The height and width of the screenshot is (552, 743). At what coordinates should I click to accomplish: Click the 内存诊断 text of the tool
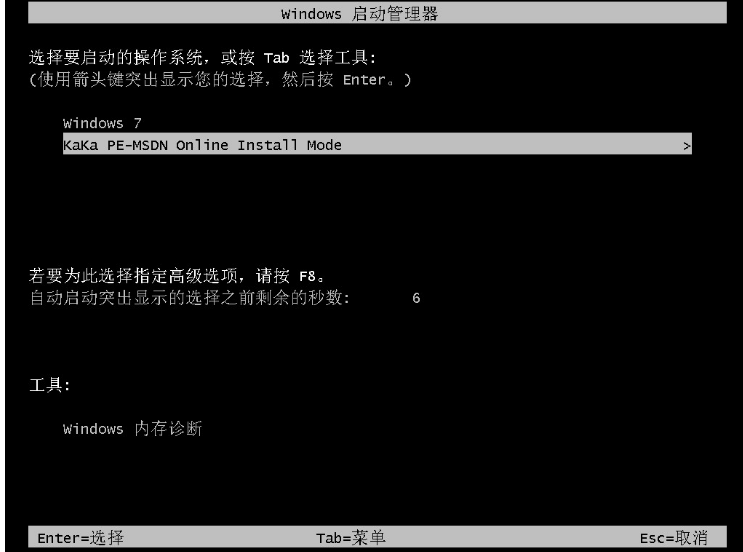[168, 429]
